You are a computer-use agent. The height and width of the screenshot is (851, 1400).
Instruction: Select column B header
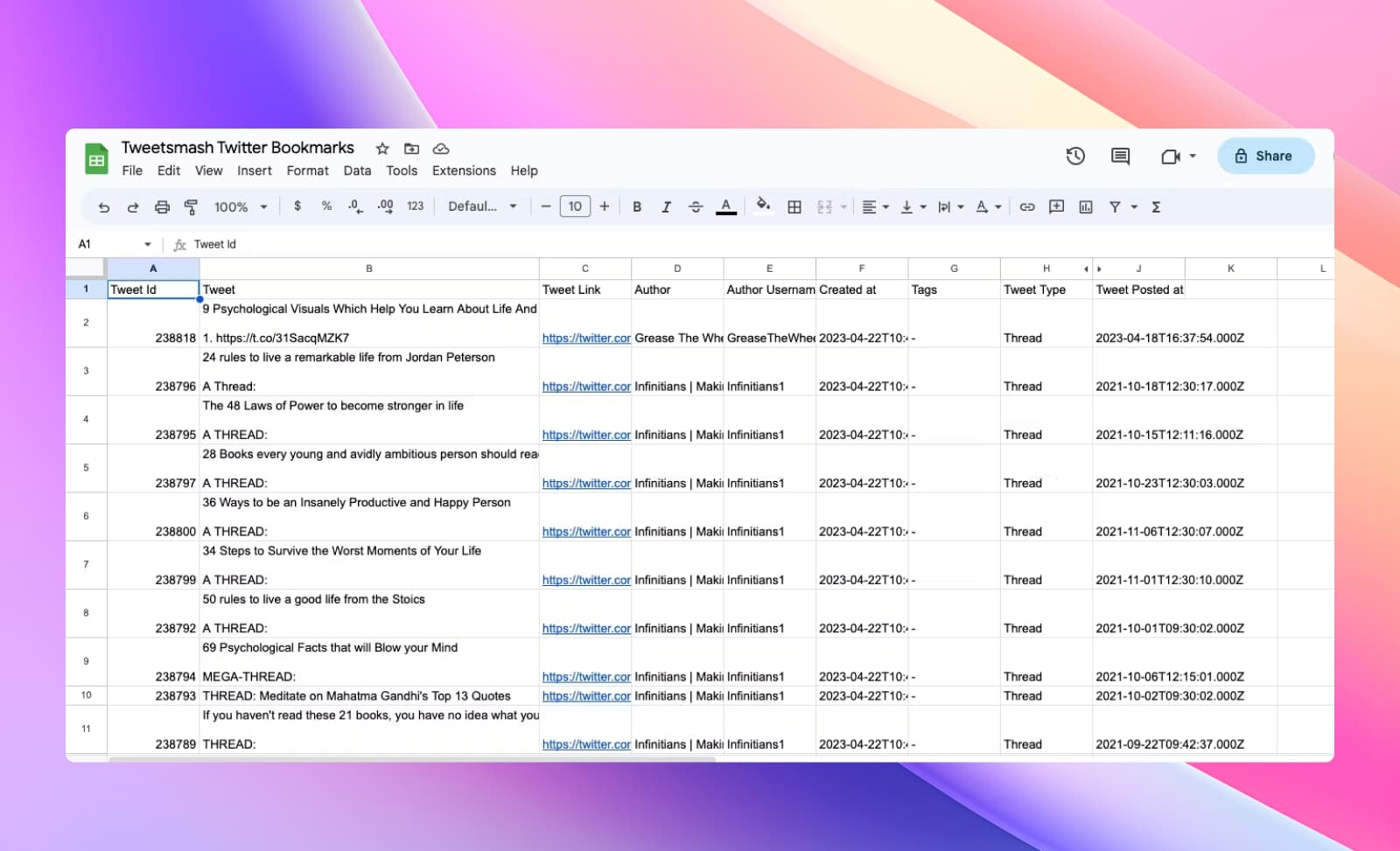point(369,269)
